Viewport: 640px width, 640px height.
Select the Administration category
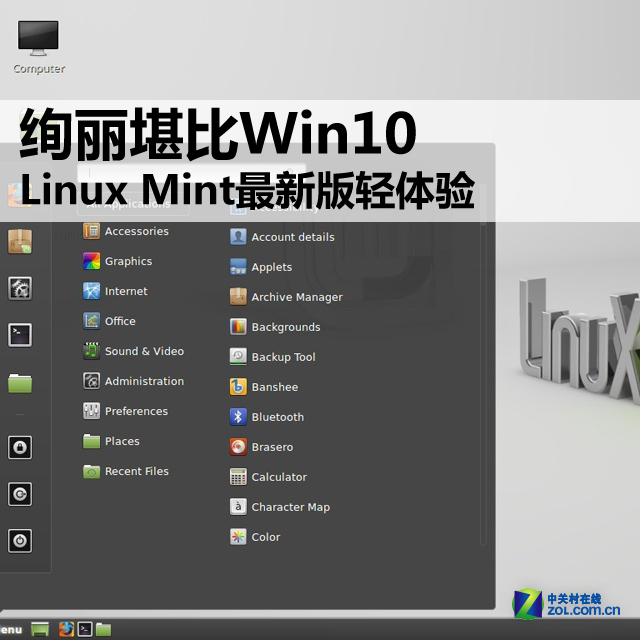click(x=134, y=381)
